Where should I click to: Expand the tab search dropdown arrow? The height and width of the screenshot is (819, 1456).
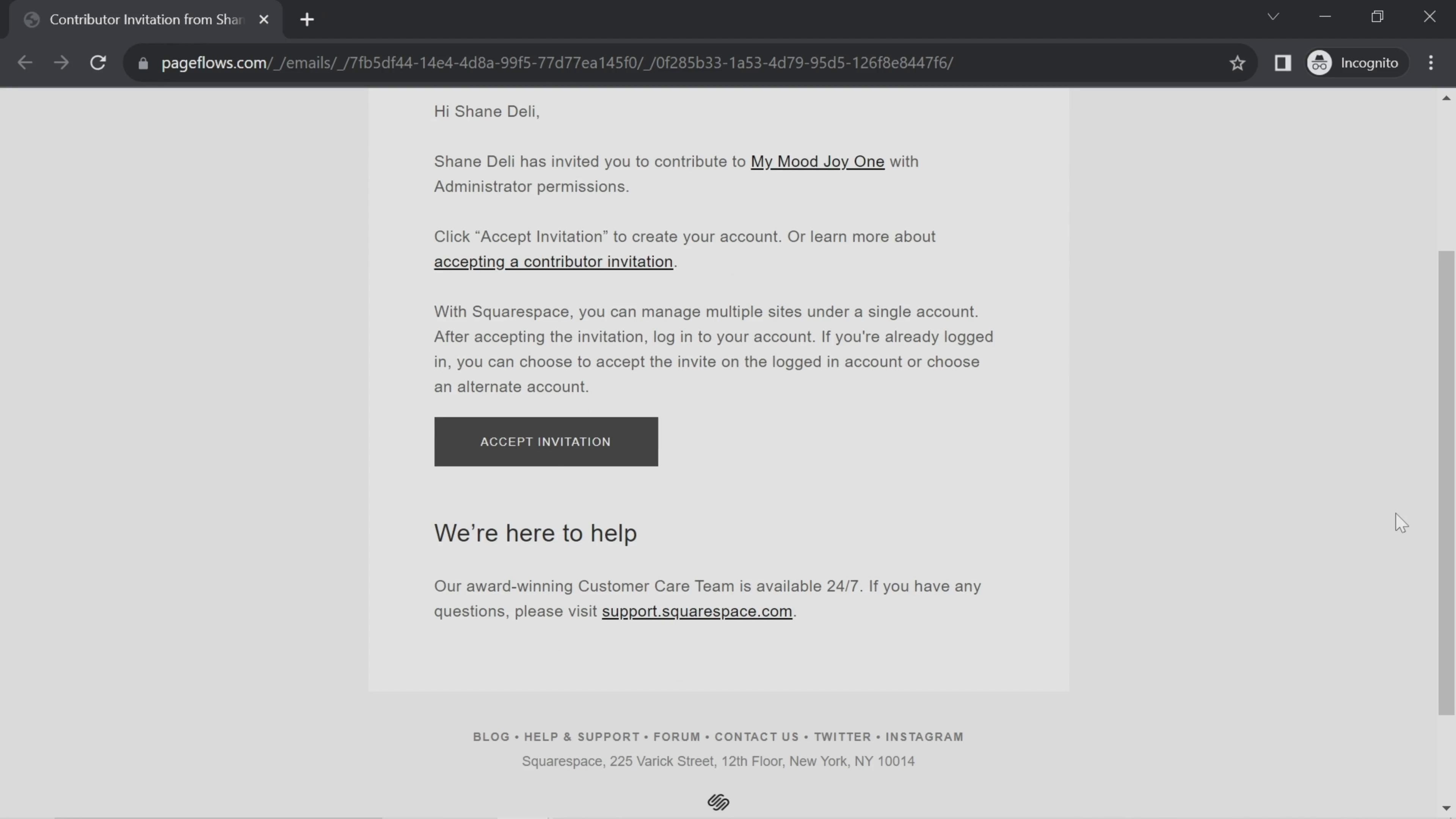(x=1272, y=16)
